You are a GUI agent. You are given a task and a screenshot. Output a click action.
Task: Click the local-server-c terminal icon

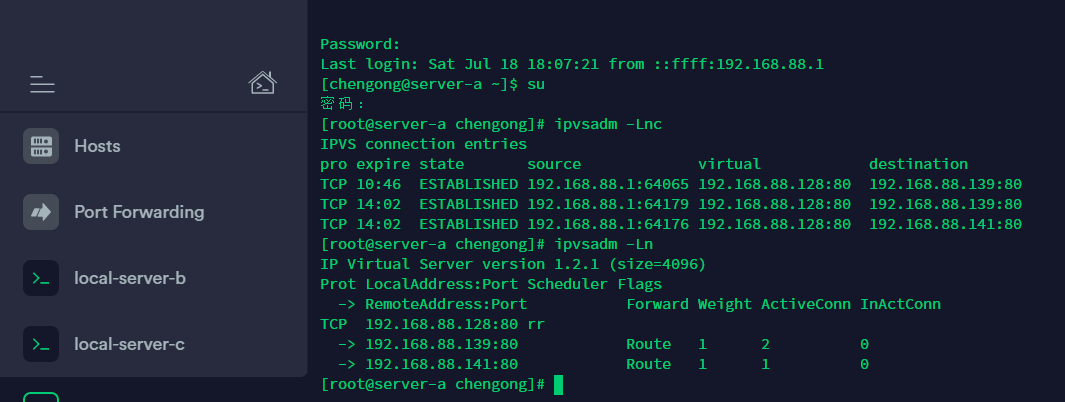click(41, 344)
